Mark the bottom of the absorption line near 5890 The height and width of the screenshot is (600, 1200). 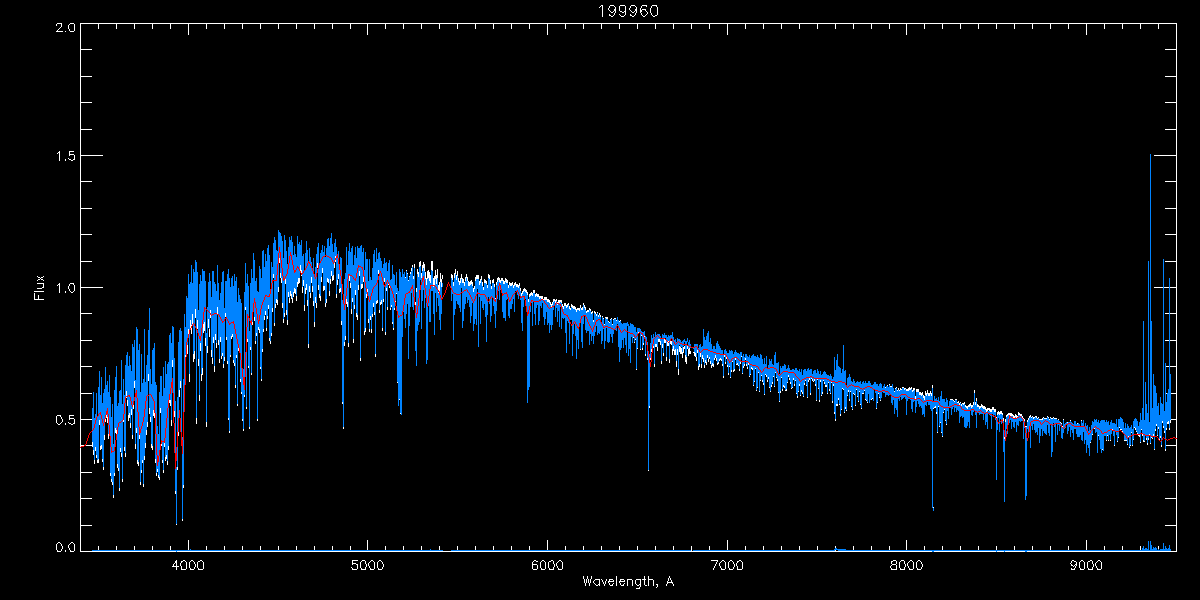(x=528, y=400)
